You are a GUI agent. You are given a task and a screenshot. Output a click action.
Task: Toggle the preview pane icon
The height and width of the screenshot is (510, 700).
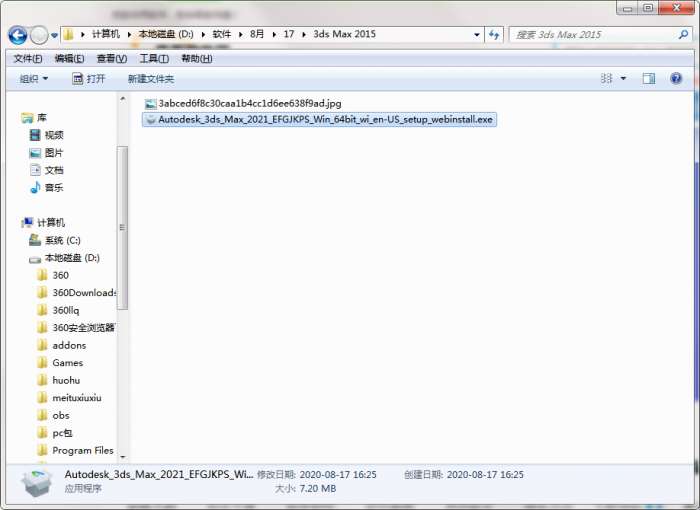click(x=649, y=79)
